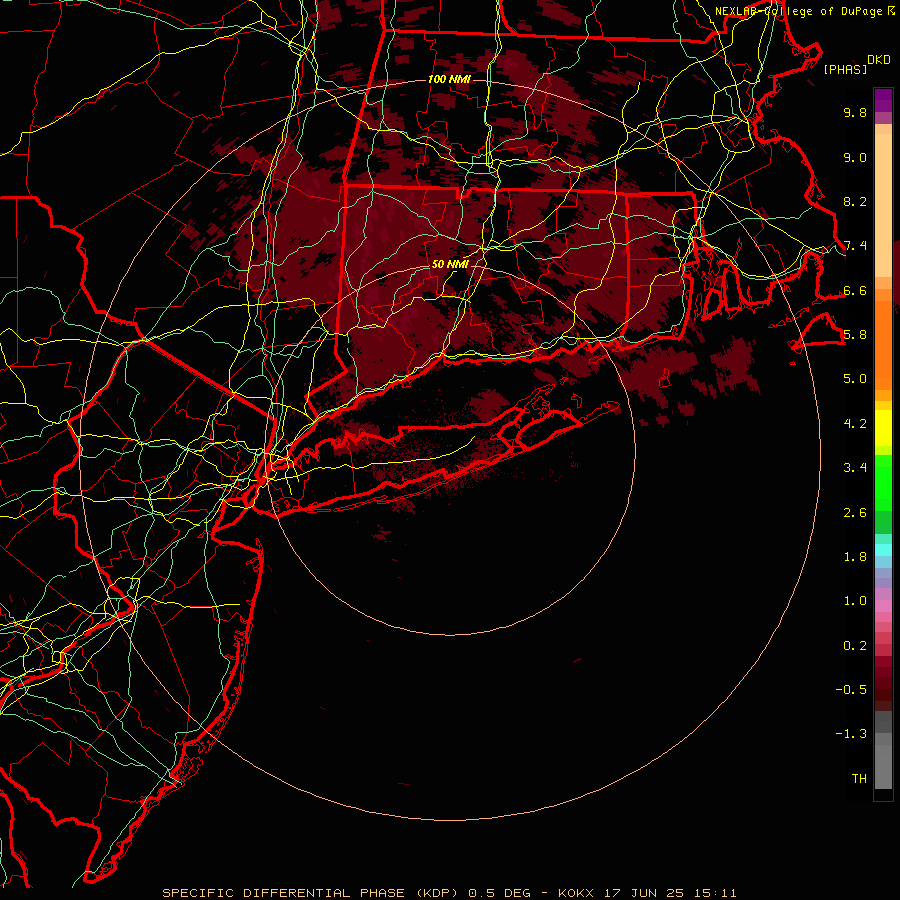Click the "DKD" legend title
Image resolution: width=900 pixels, height=900 pixels.
pos(879,60)
